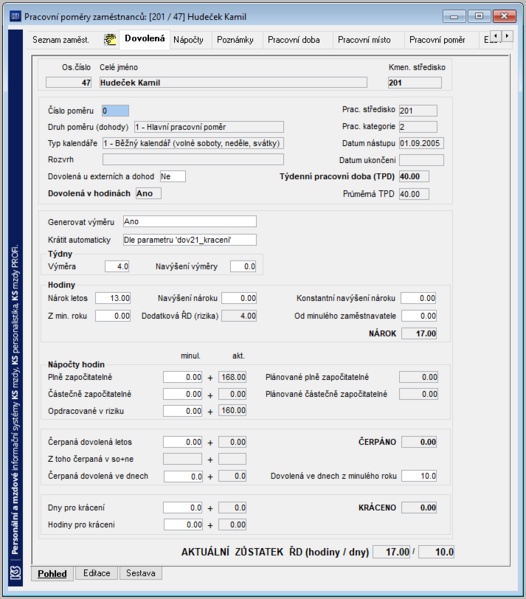Click Dny pro krácení minul. field
The width and height of the screenshot is (526, 599).
183,508
